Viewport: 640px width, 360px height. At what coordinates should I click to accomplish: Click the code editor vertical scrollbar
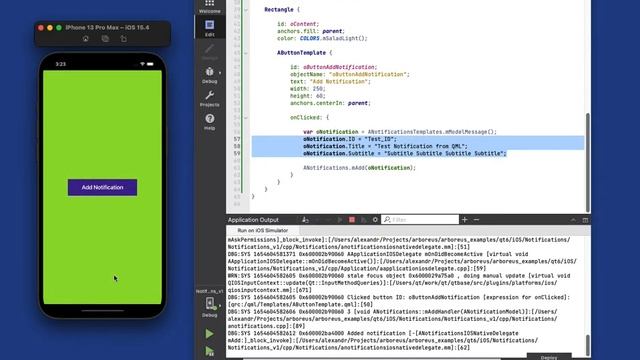[x=588, y=162]
